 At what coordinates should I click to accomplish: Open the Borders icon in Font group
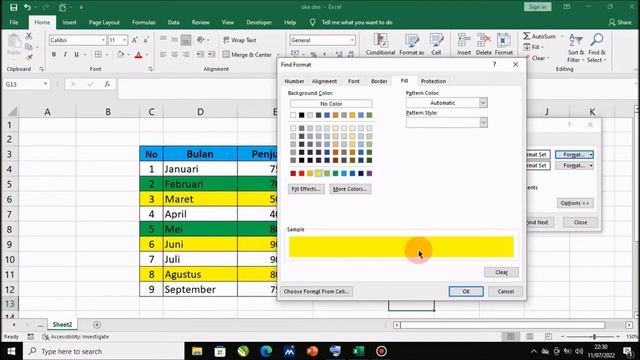[98, 54]
